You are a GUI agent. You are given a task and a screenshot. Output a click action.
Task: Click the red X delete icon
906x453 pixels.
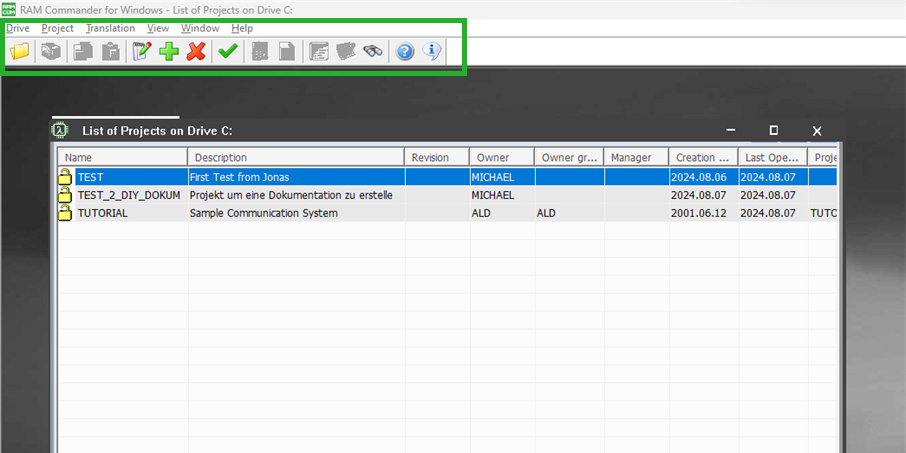point(196,52)
